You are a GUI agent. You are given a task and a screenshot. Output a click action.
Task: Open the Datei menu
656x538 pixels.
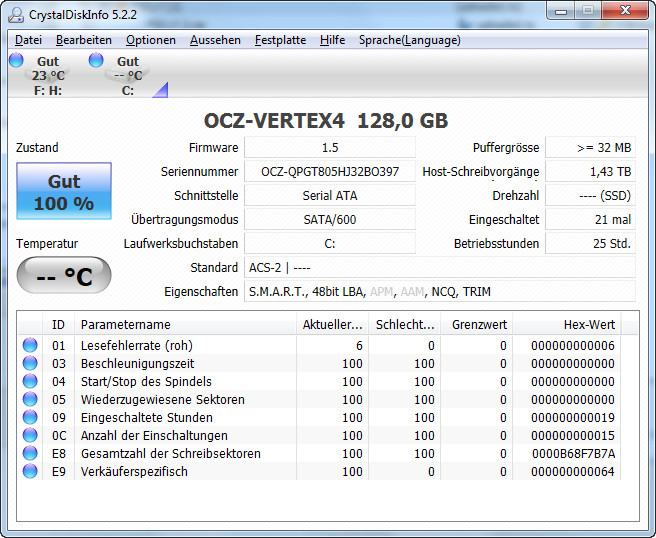pos(28,40)
